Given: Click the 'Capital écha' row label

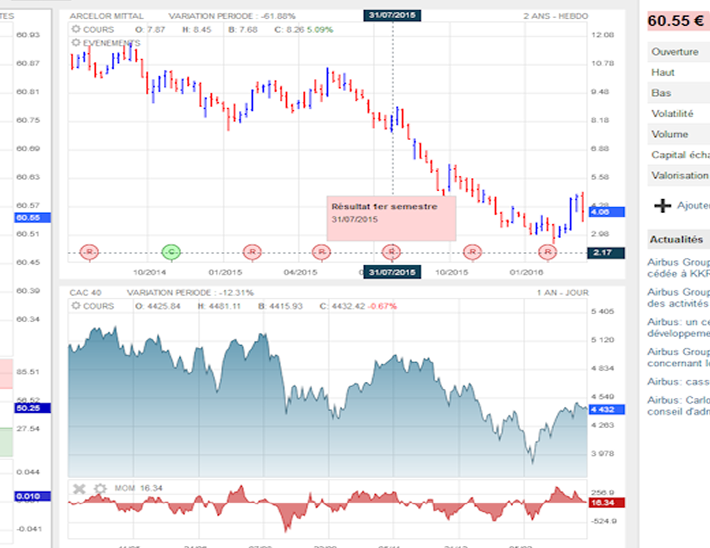Looking at the screenshot, I should click(x=681, y=155).
